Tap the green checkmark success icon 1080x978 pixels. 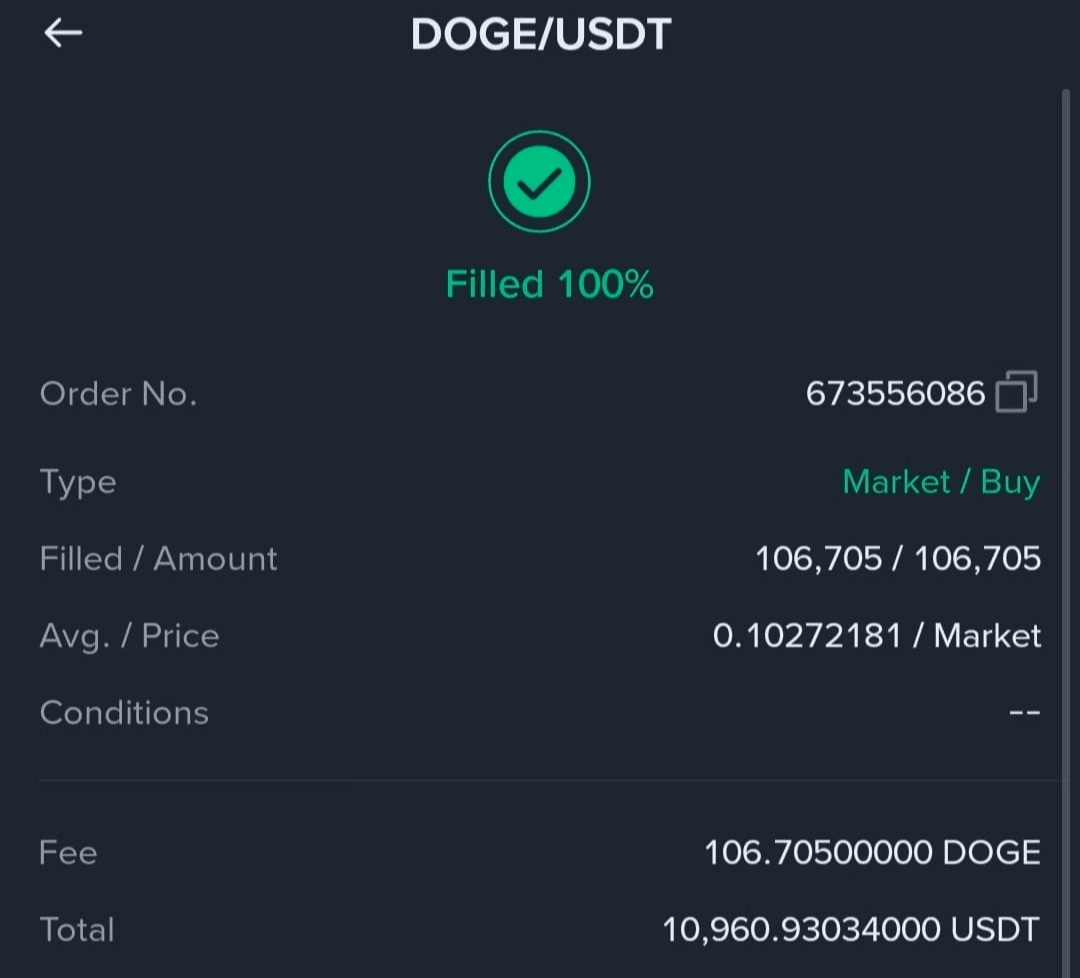(x=539, y=182)
